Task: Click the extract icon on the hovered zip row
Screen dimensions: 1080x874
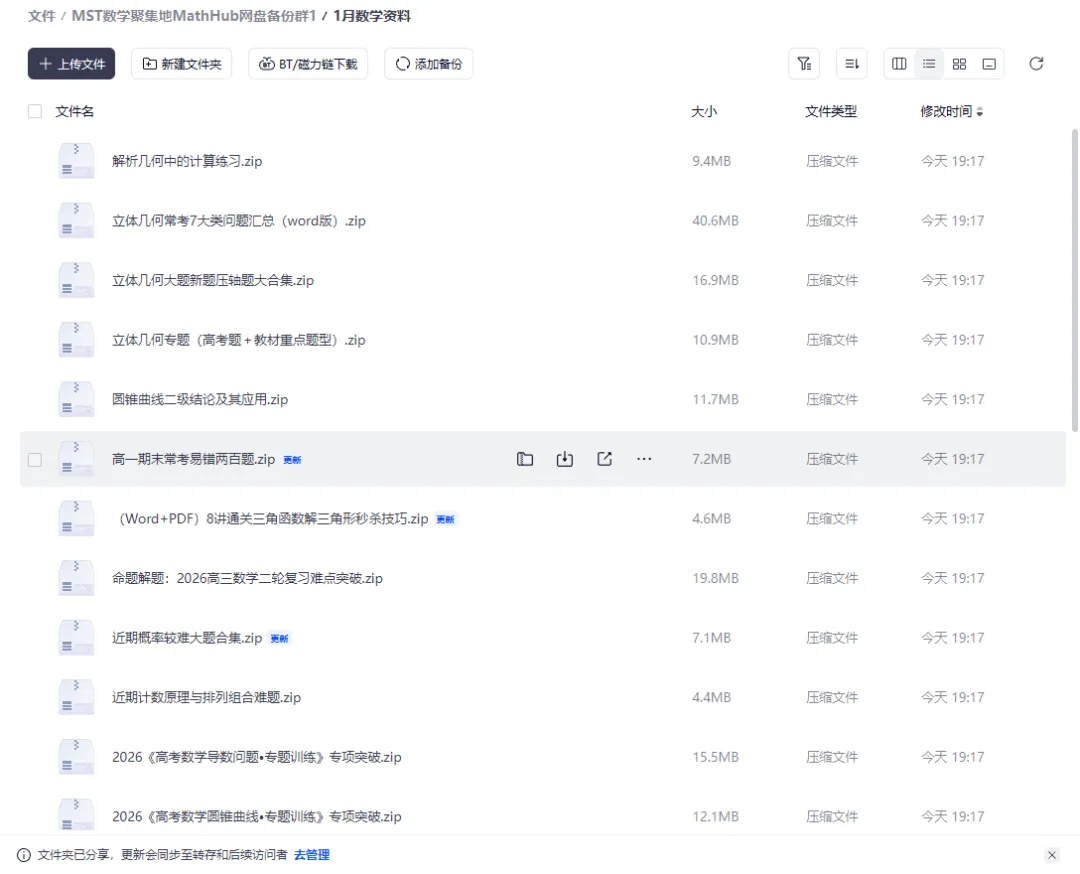Action: [525, 458]
